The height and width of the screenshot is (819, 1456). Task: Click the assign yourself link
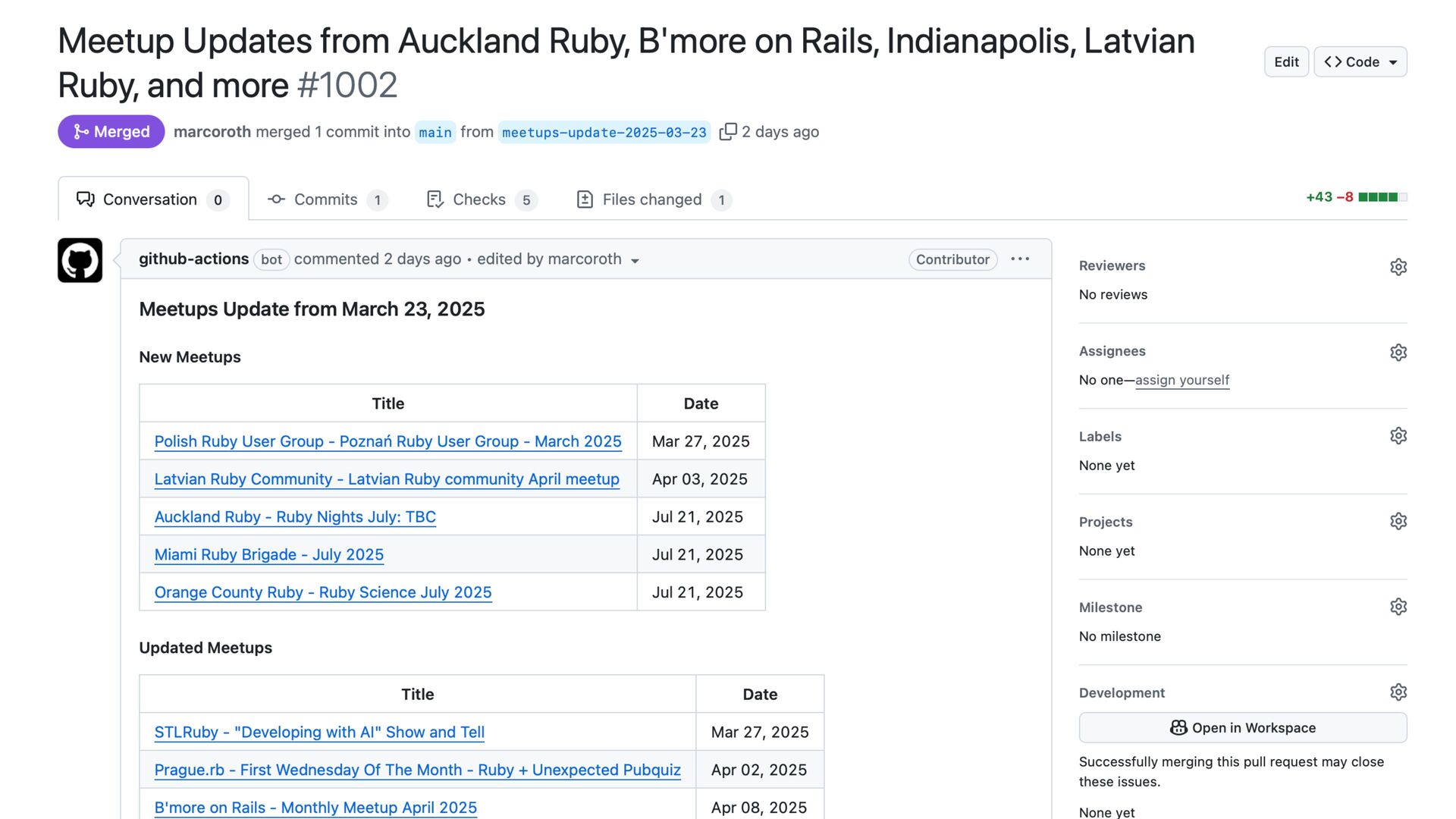1181,380
